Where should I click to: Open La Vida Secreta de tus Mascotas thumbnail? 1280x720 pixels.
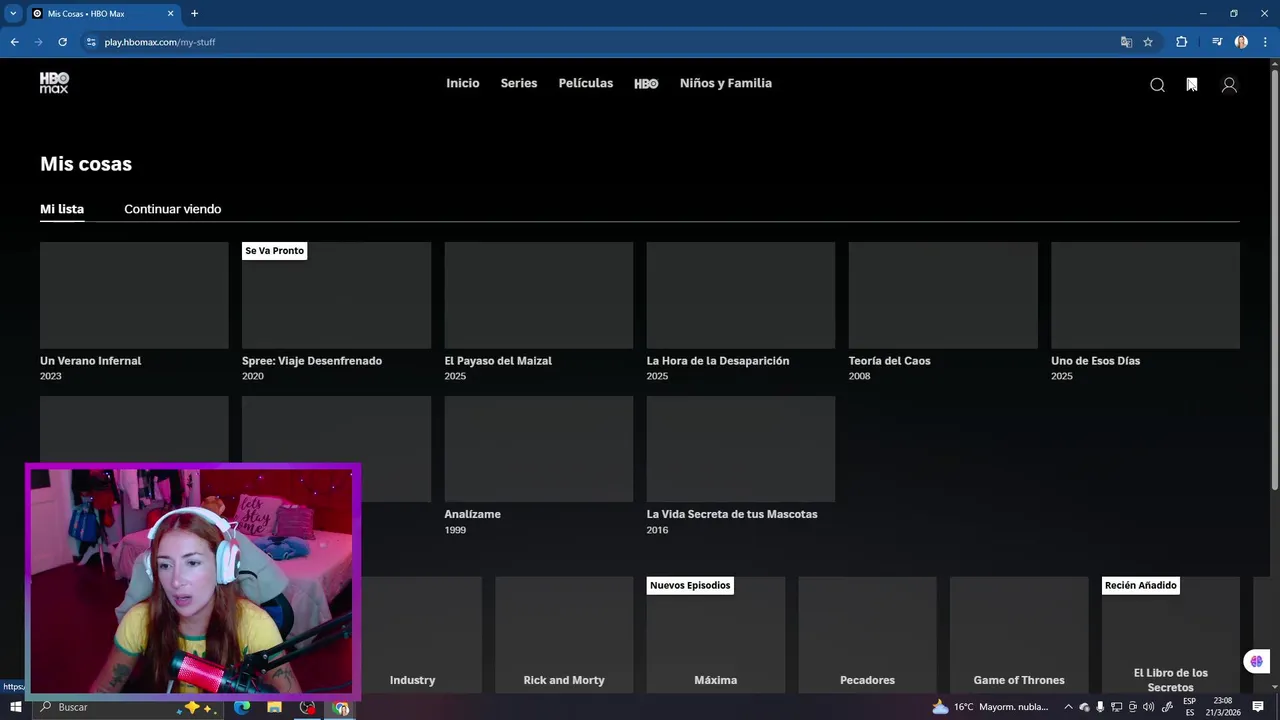pos(741,449)
